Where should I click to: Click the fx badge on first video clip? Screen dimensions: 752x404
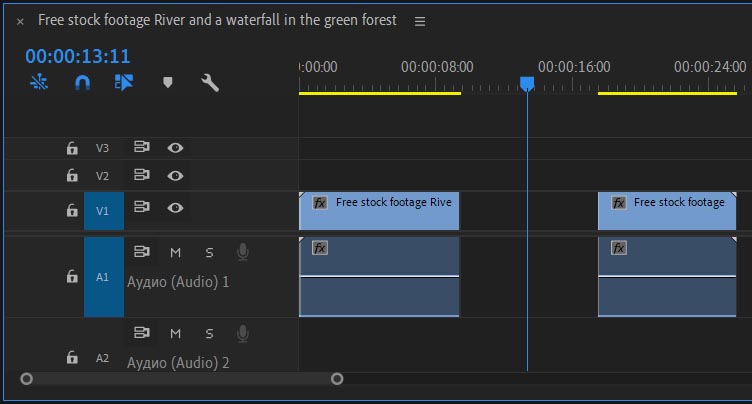coord(320,202)
